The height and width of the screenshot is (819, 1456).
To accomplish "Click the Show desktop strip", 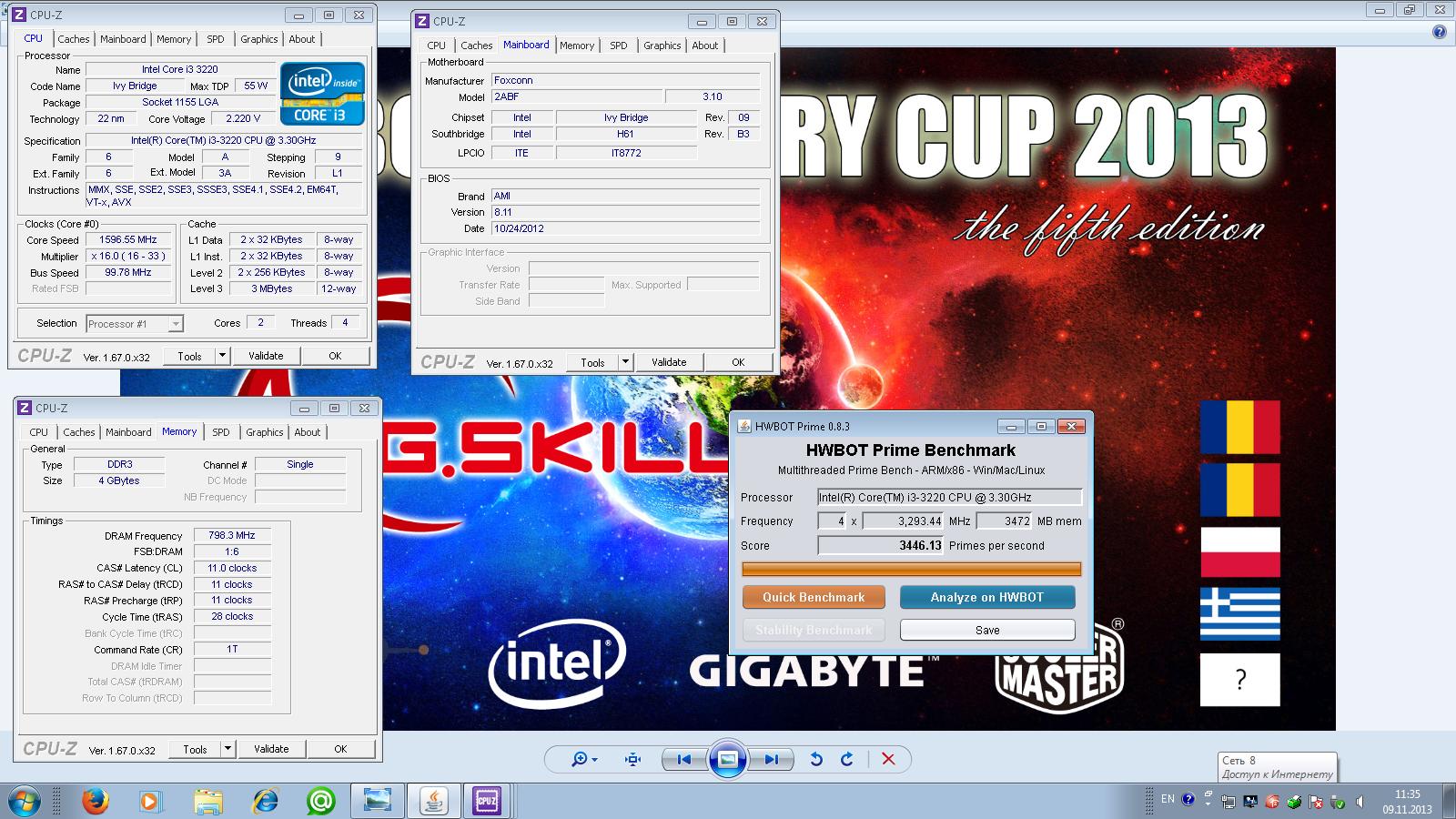I will click(1450, 801).
